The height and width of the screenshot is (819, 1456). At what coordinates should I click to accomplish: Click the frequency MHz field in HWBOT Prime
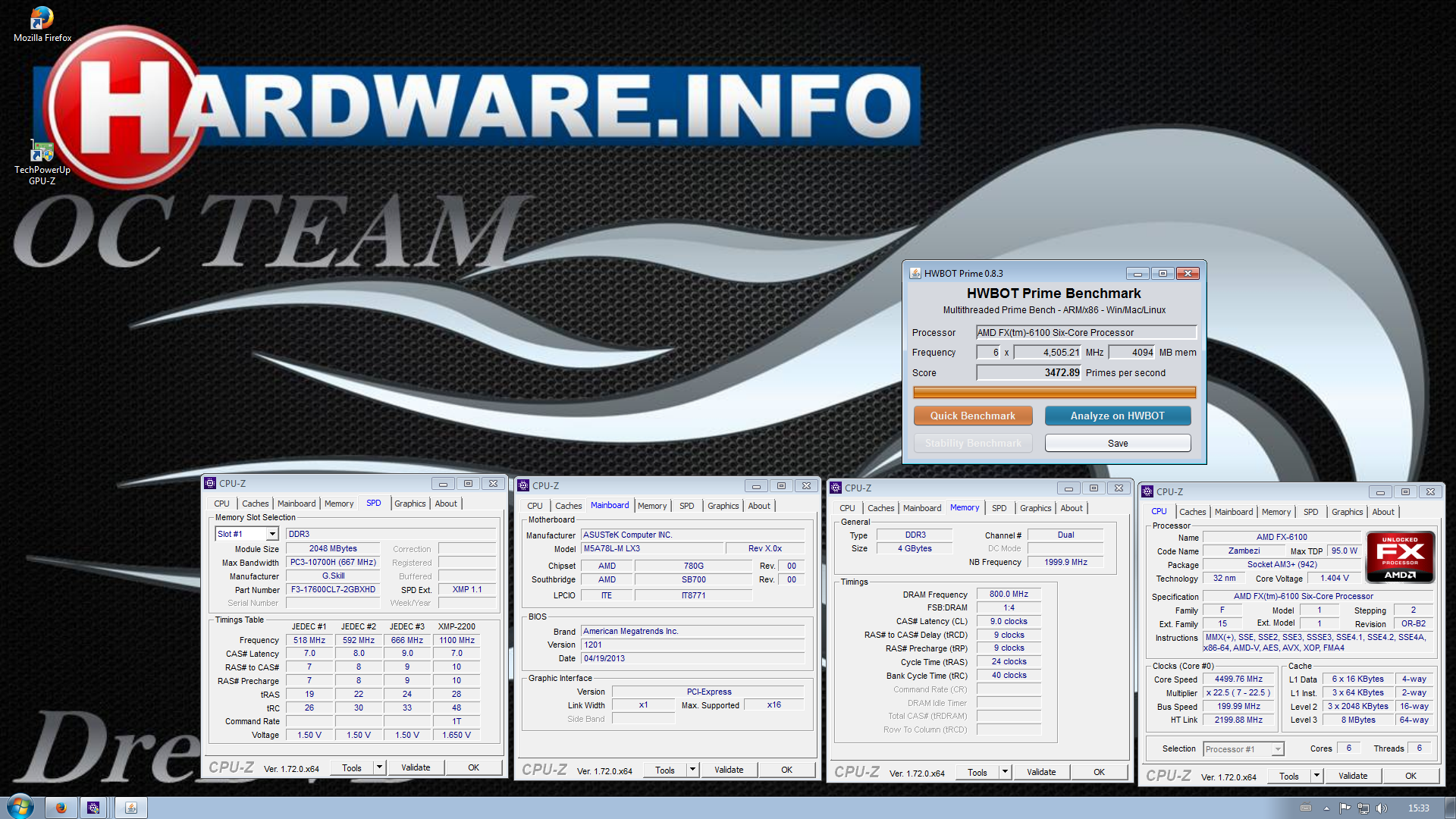tap(1047, 353)
